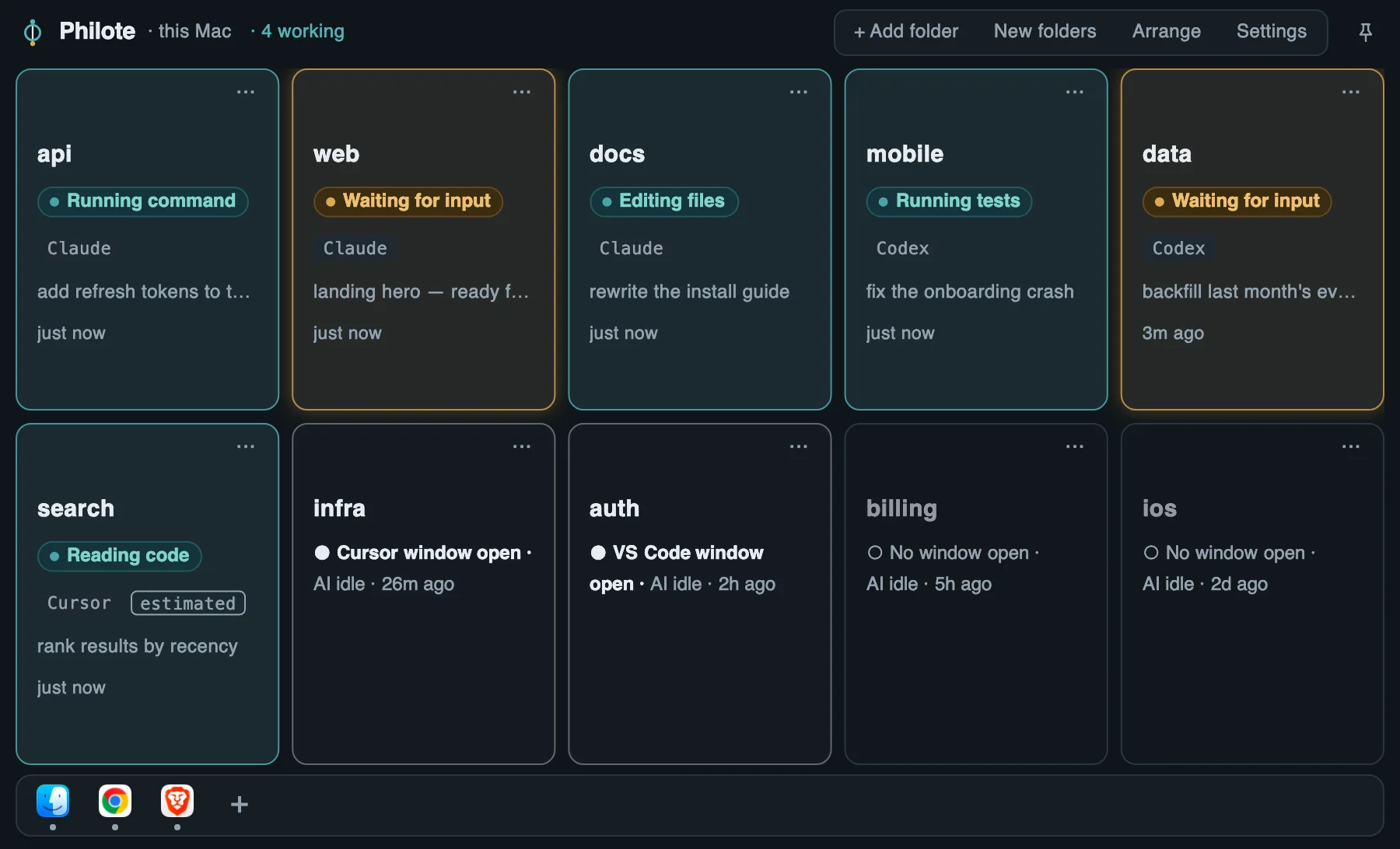Open the web card's more options menu
The width and height of the screenshot is (1400, 849).
(522, 92)
